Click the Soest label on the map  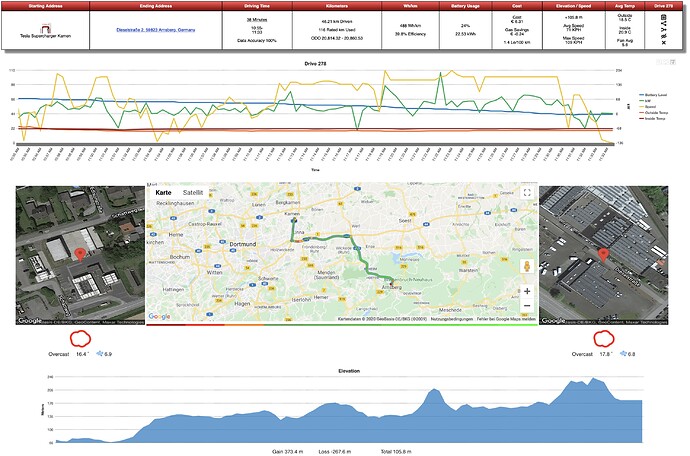405,220
